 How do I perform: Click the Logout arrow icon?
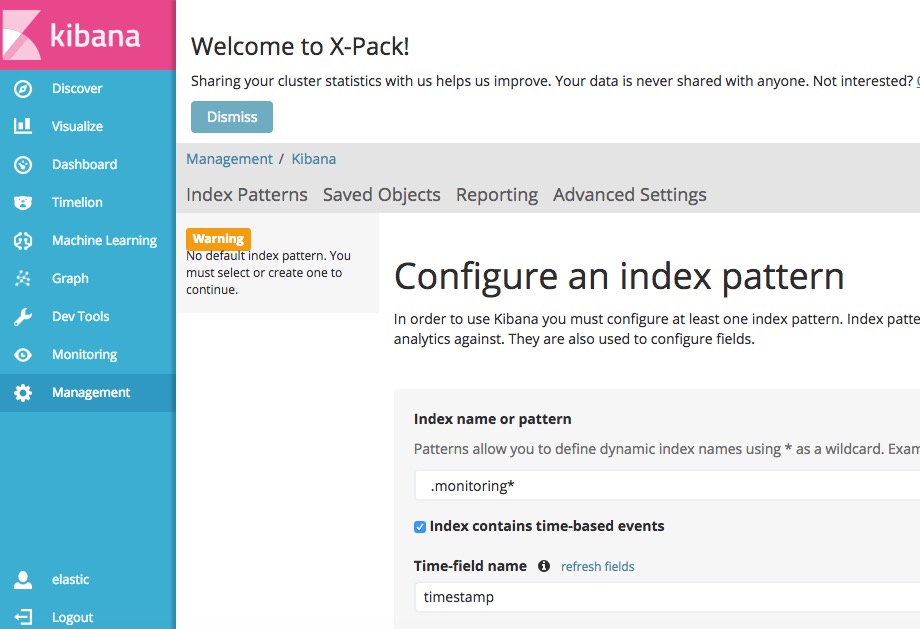coord(23,617)
